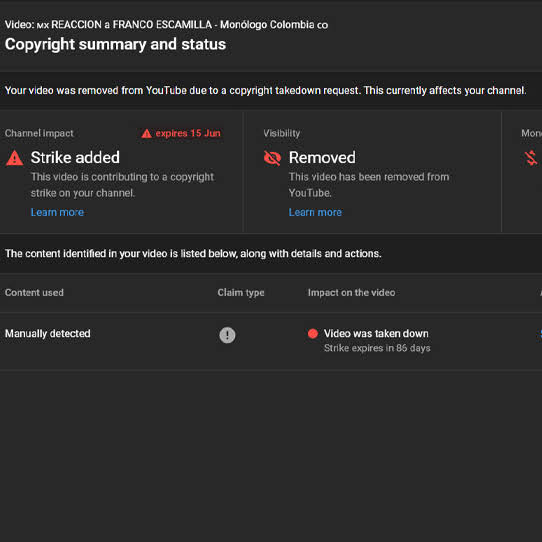This screenshot has height=542, width=542.
Task: Open Learn more under Strike added
Action: (57, 212)
